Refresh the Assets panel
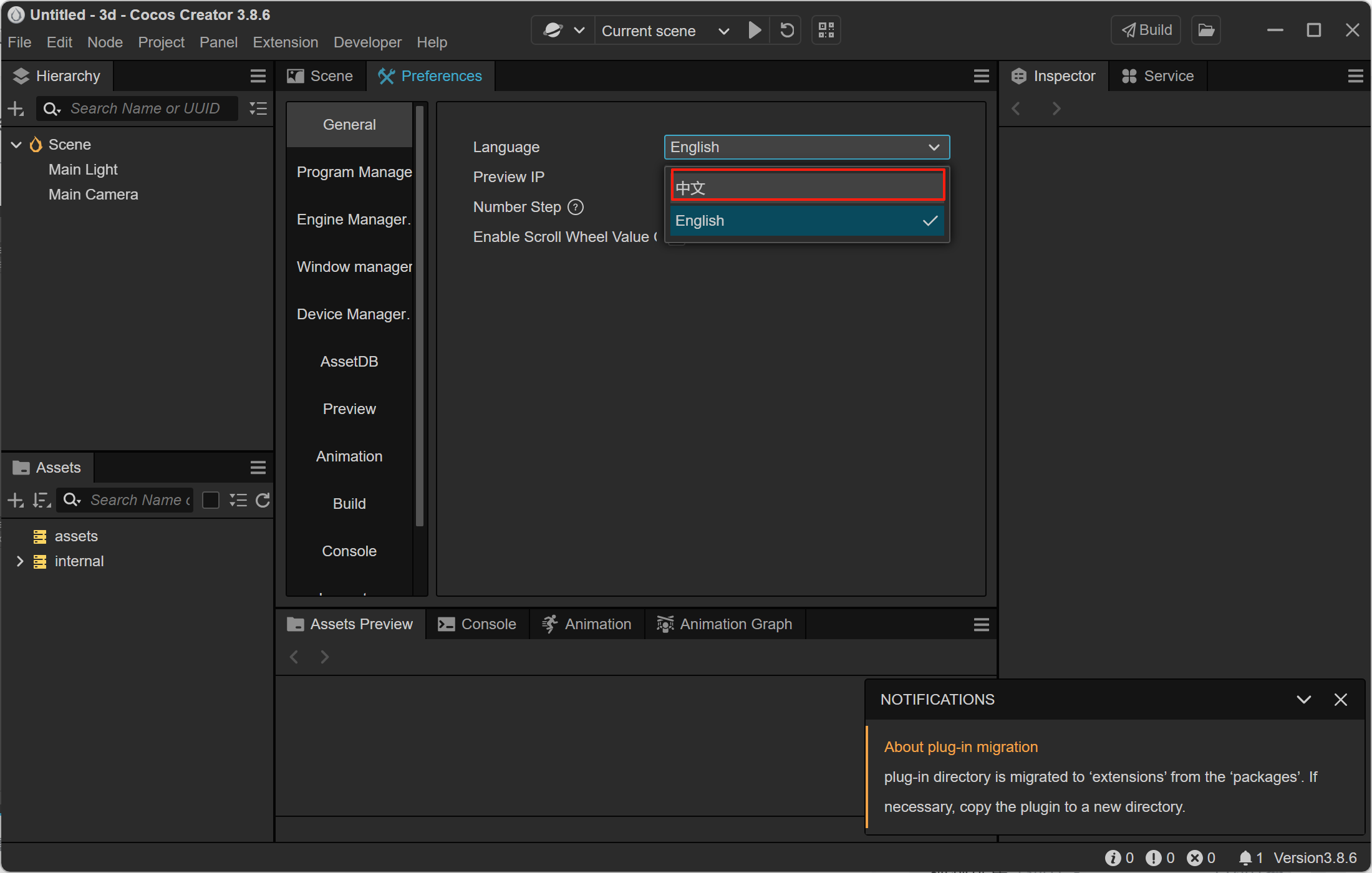This screenshot has width=1372, height=873. pyautogui.click(x=263, y=500)
